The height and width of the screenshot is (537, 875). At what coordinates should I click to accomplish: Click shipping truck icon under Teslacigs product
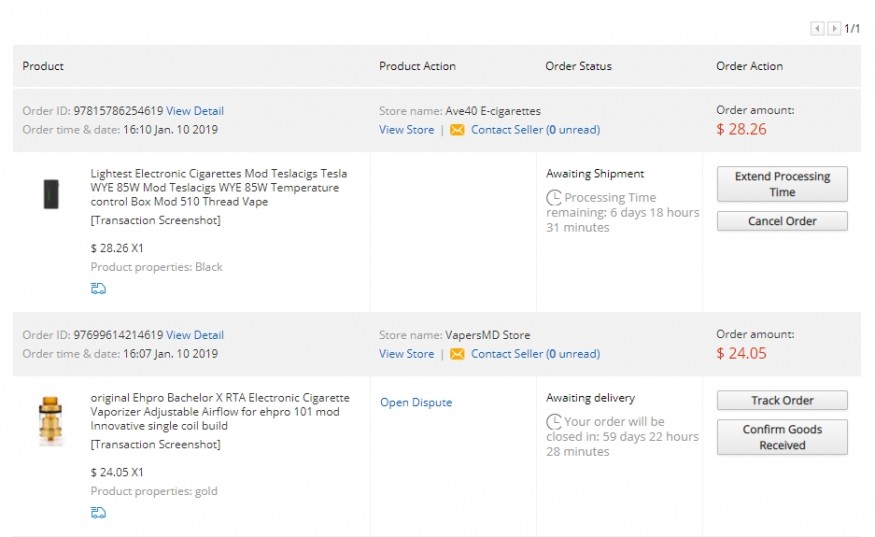pyautogui.click(x=98, y=289)
